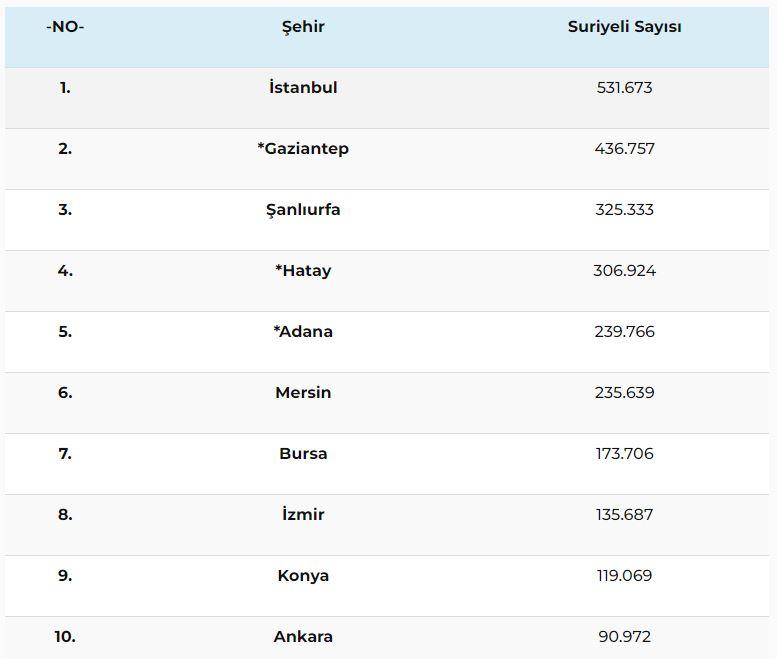777x659 pixels.
Task: Select the Bursa city cell
Action: 303,453
